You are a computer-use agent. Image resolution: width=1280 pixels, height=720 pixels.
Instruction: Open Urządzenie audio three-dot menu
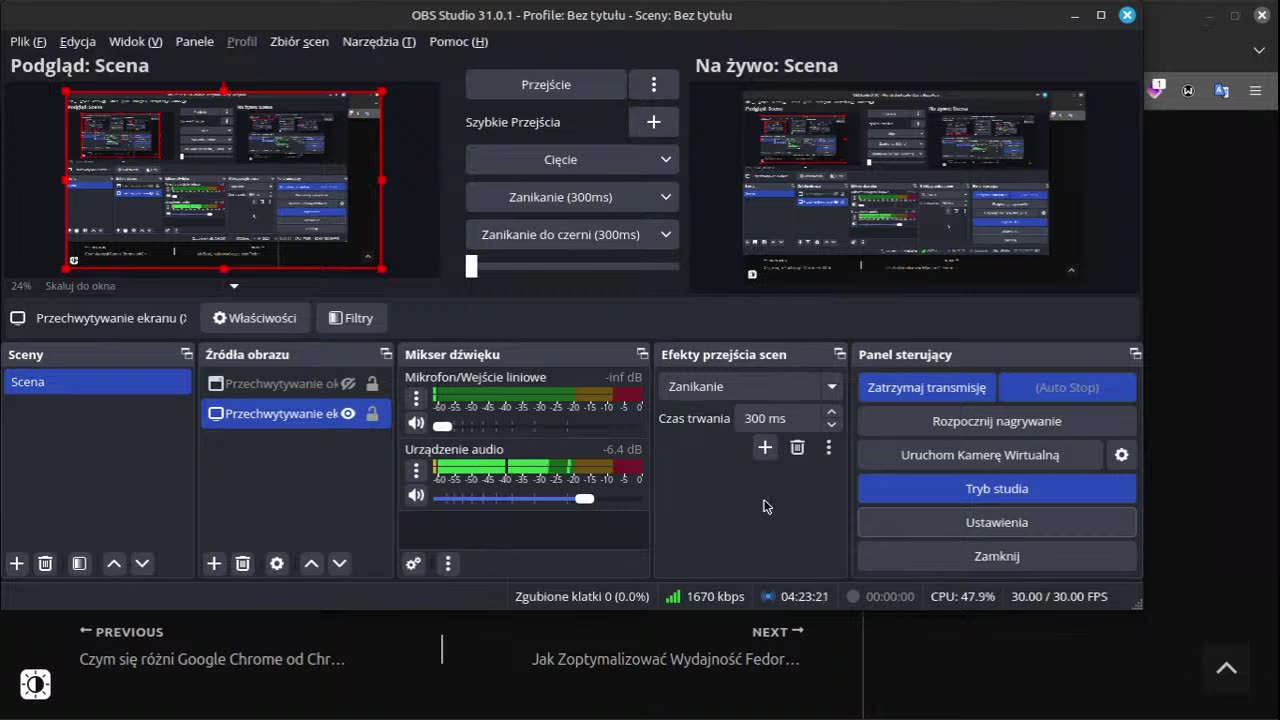click(416, 470)
